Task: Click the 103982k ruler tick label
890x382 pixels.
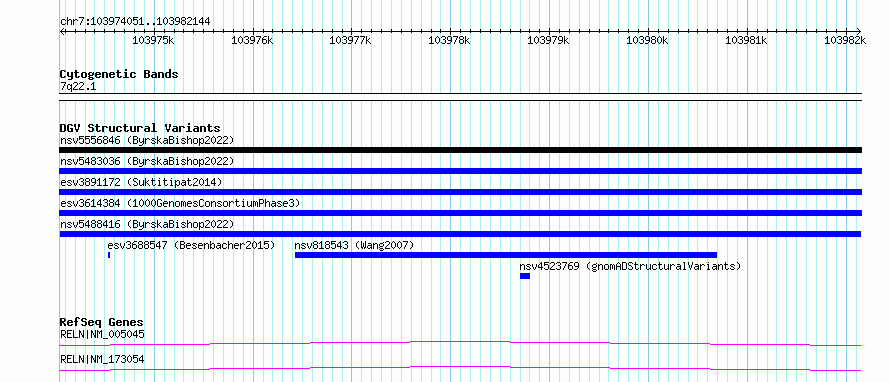Action: tap(846, 40)
